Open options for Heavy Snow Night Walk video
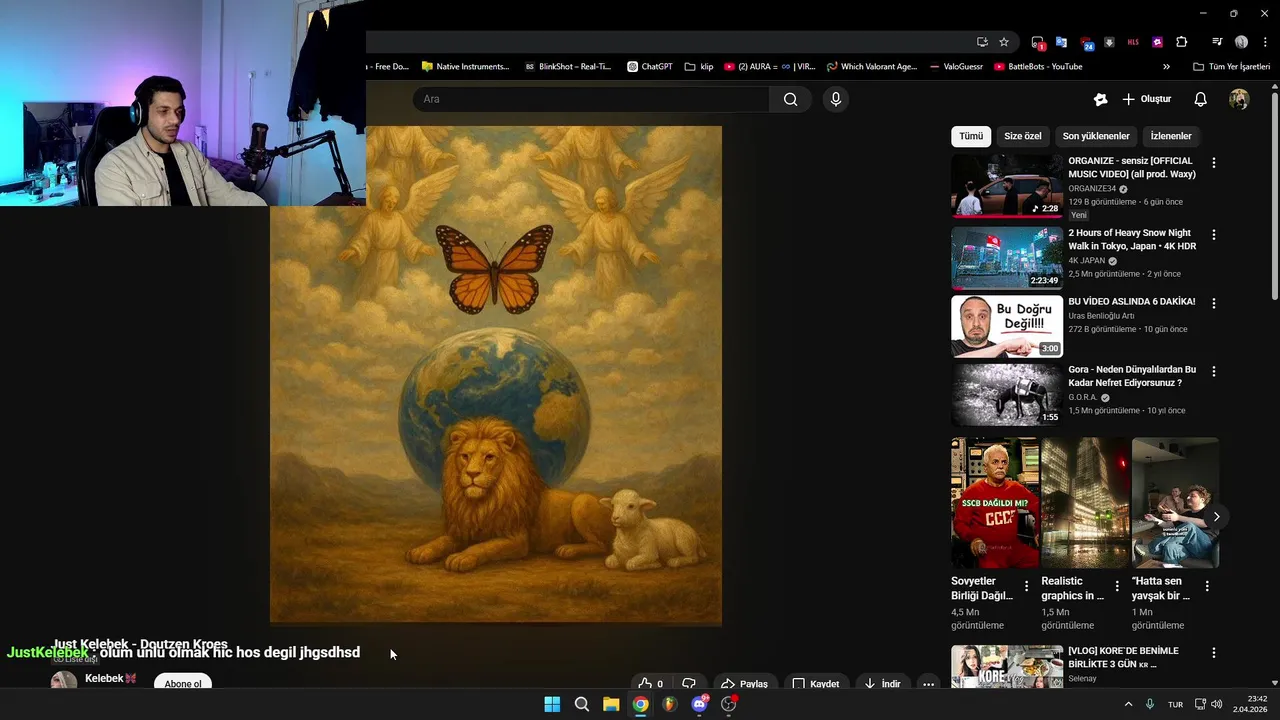1280x720 pixels. (x=1214, y=235)
